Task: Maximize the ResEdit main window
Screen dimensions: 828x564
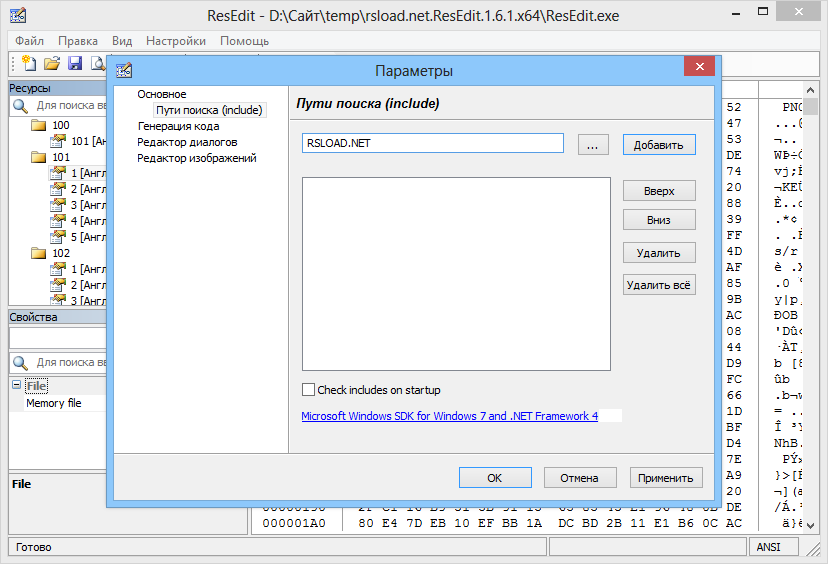Action: (763, 12)
